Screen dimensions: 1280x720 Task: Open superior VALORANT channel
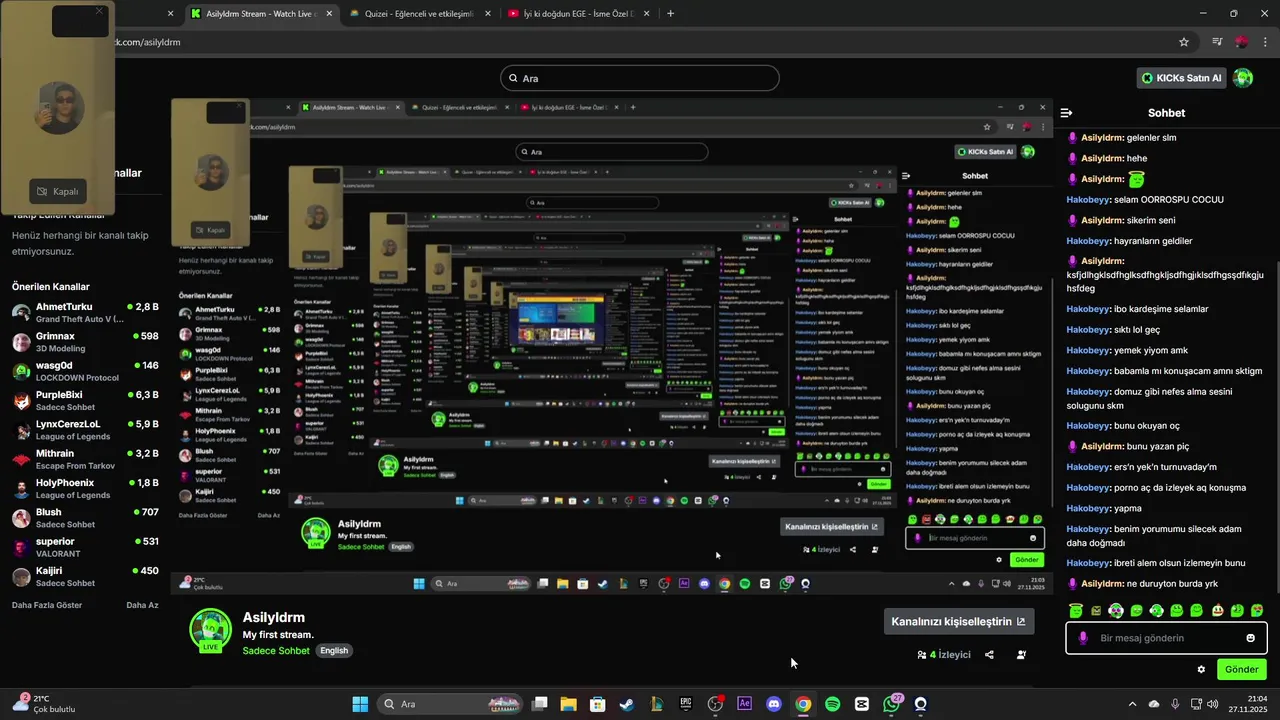pos(85,547)
